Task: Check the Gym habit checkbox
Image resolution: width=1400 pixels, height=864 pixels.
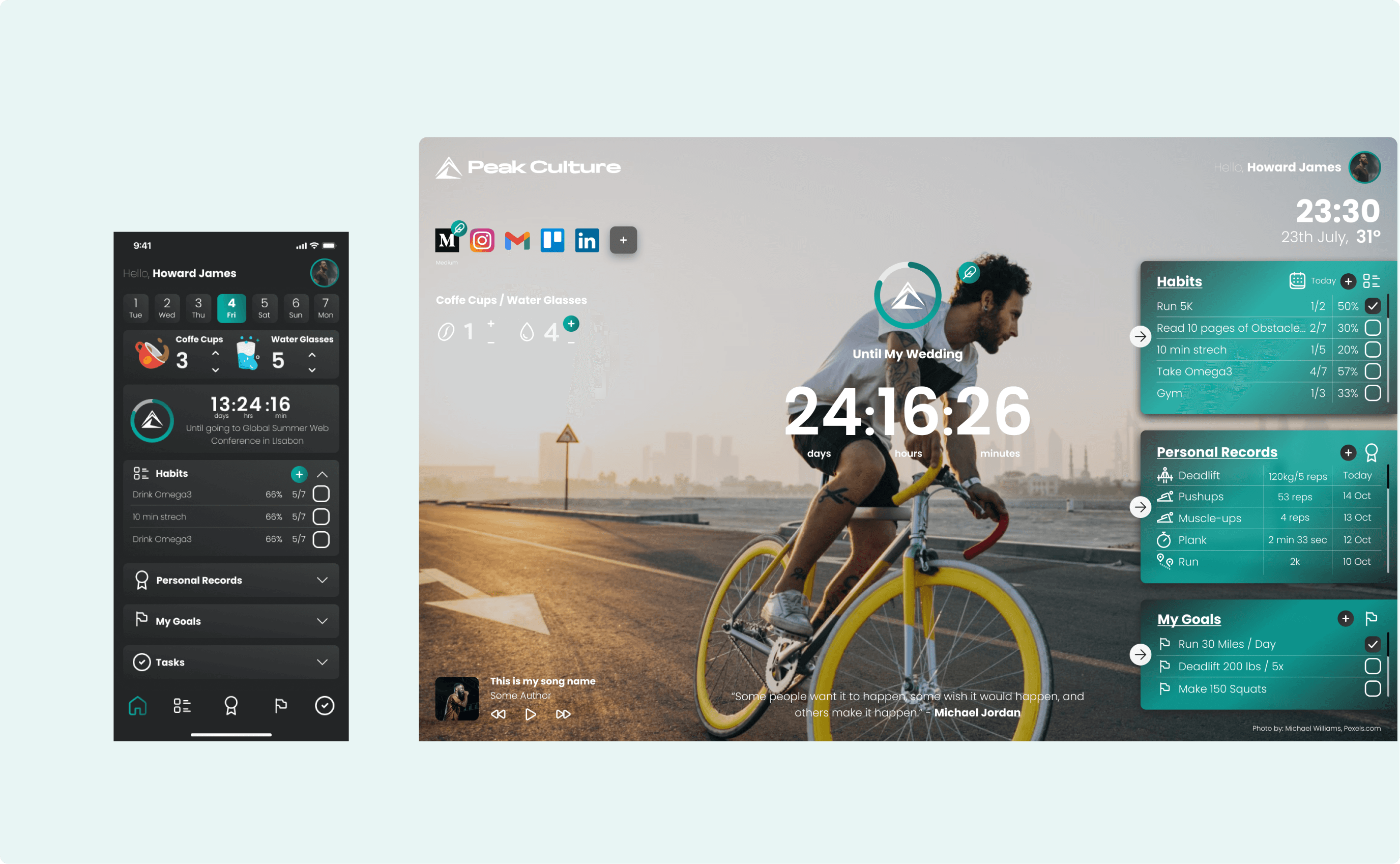Action: 1372,393
